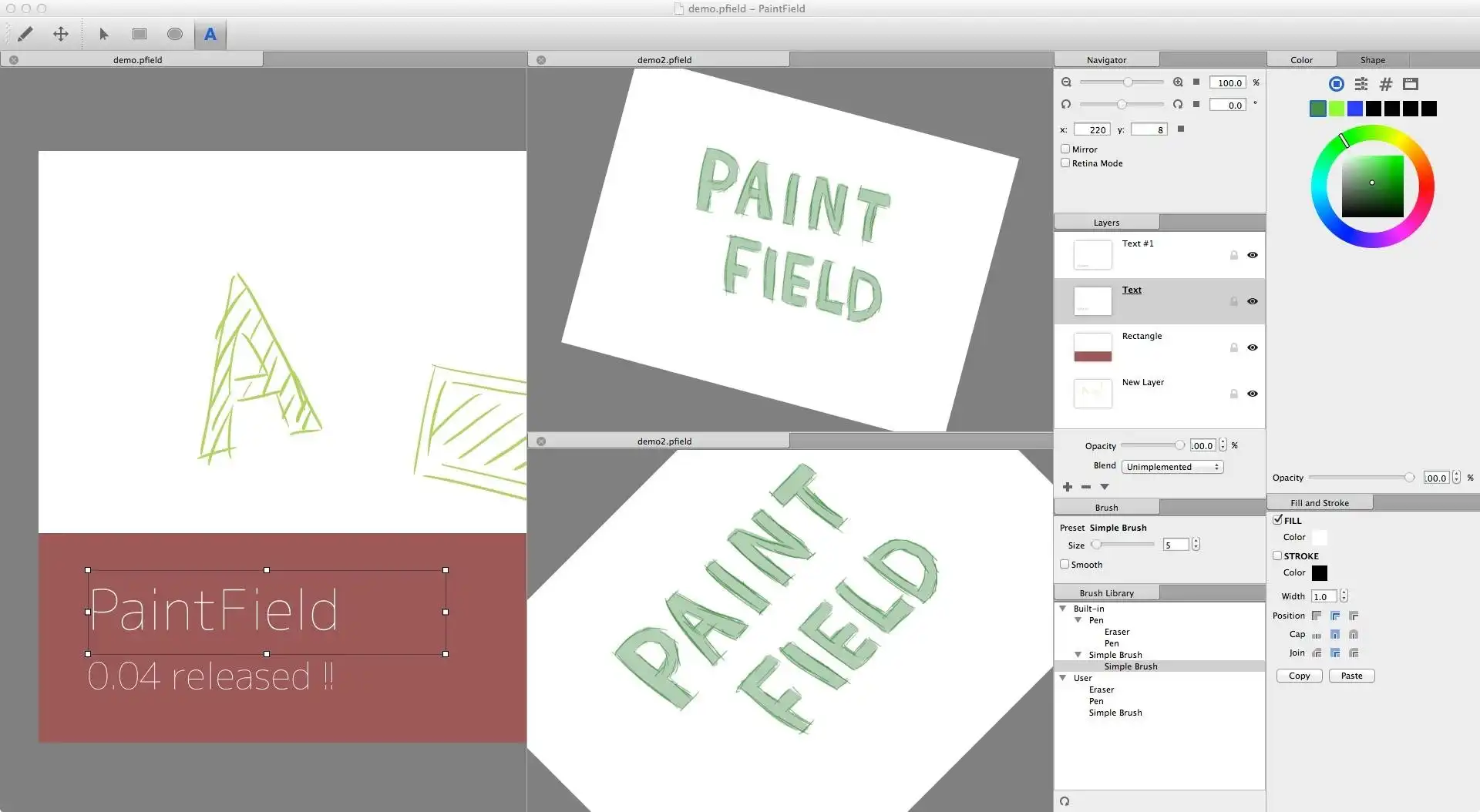The height and width of the screenshot is (812, 1480).
Task: Reset zoom using square beside 100.0 field
Action: [x=1196, y=82]
